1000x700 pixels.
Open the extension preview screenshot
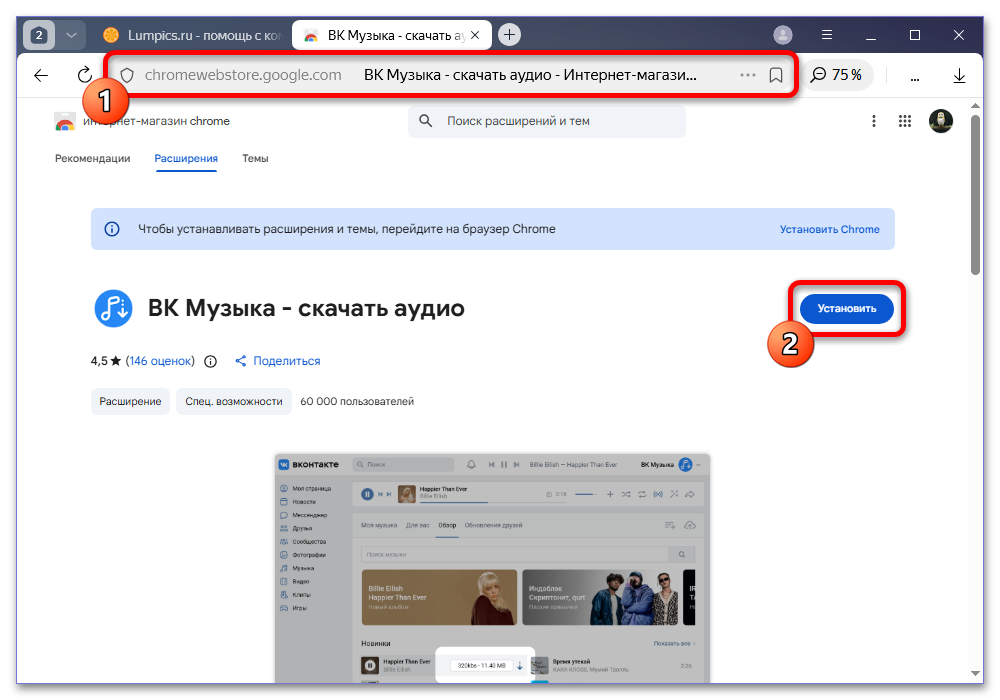point(492,567)
